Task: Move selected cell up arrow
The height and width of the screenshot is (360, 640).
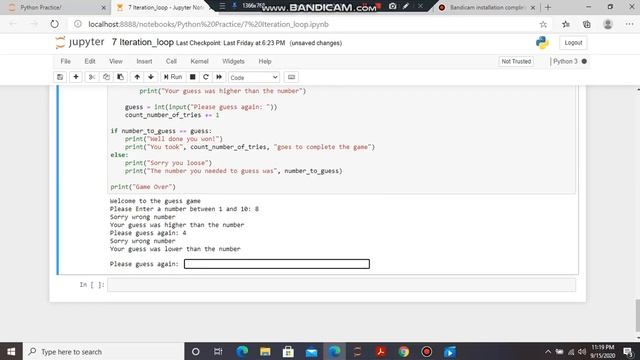Action: (x=137, y=77)
